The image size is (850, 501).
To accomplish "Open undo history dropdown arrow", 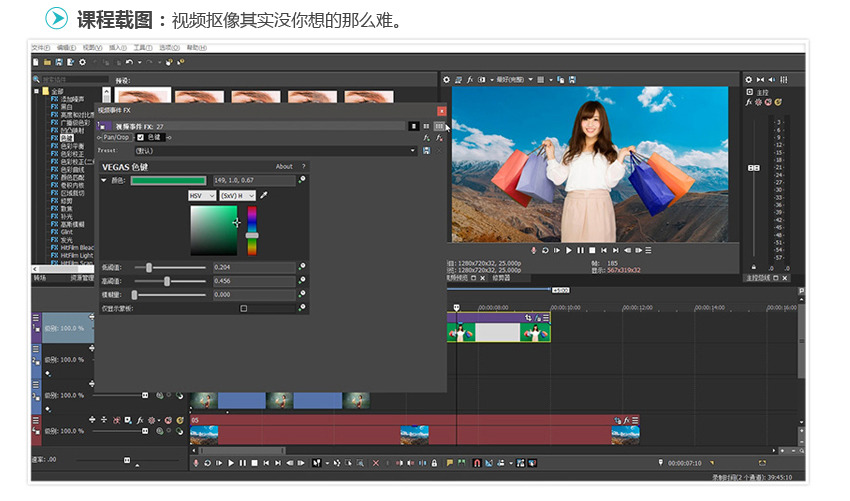I will pos(139,62).
